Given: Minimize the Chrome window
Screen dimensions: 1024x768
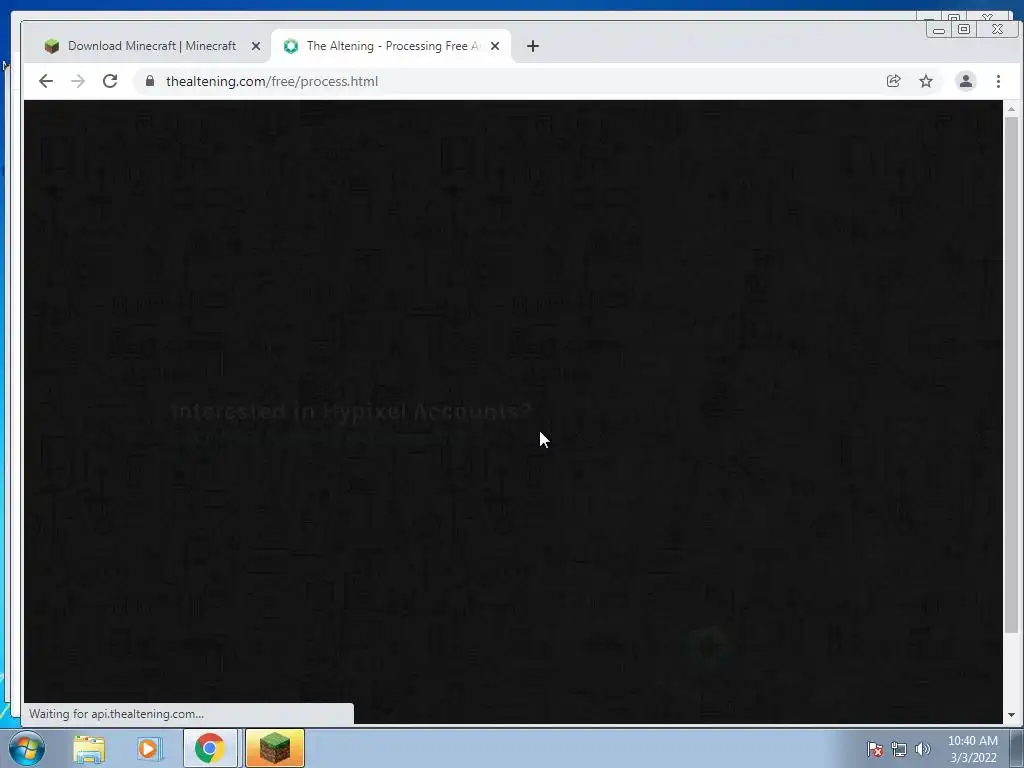Looking at the screenshot, I should pos(939,29).
